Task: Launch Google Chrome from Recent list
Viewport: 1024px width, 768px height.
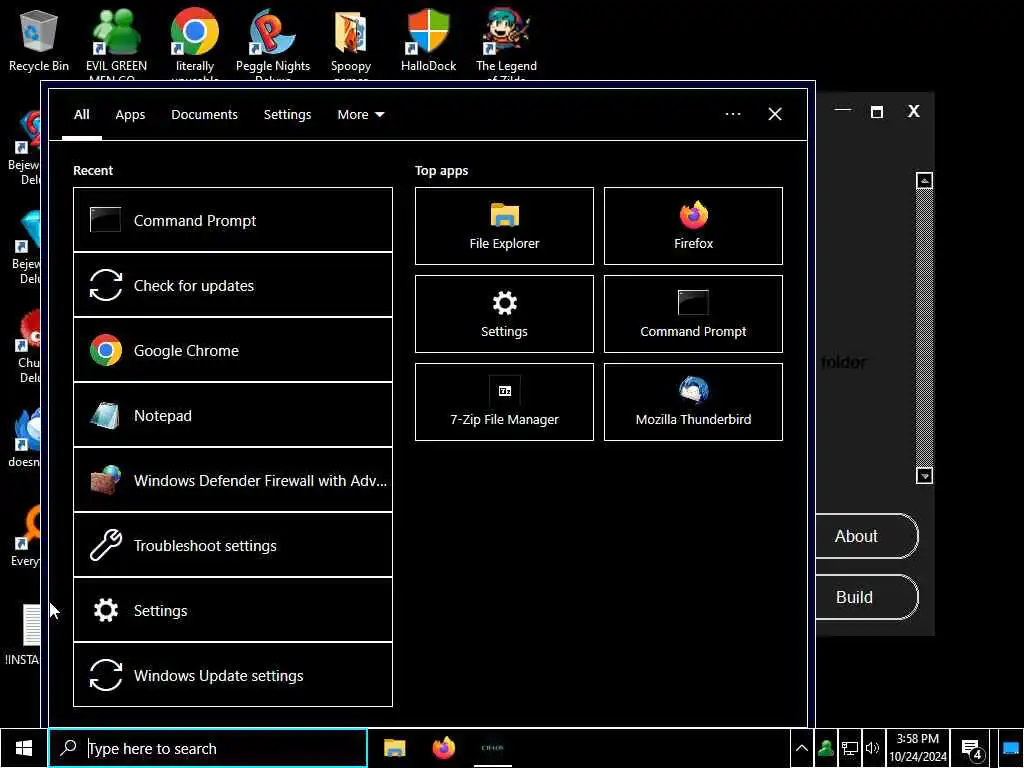Action: click(232, 350)
